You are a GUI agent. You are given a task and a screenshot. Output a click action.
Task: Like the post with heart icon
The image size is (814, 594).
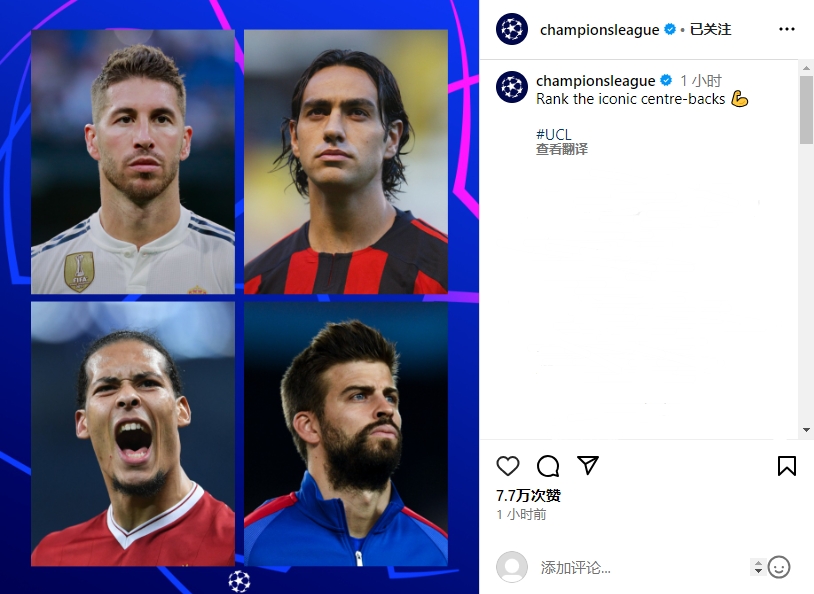(508, 466)
